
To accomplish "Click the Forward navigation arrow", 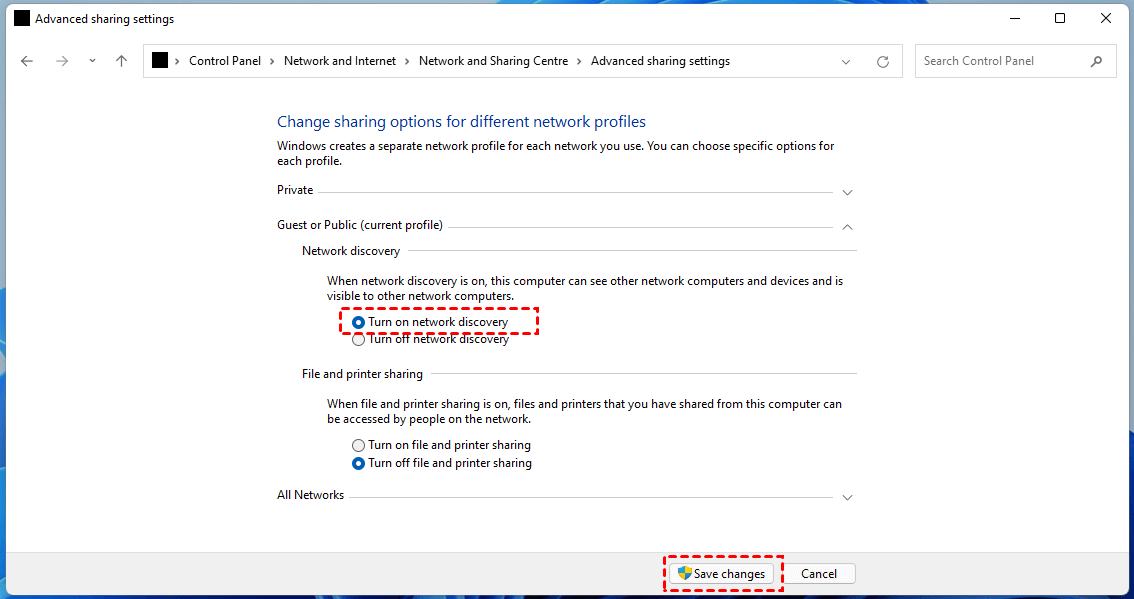I will point(62,61).
